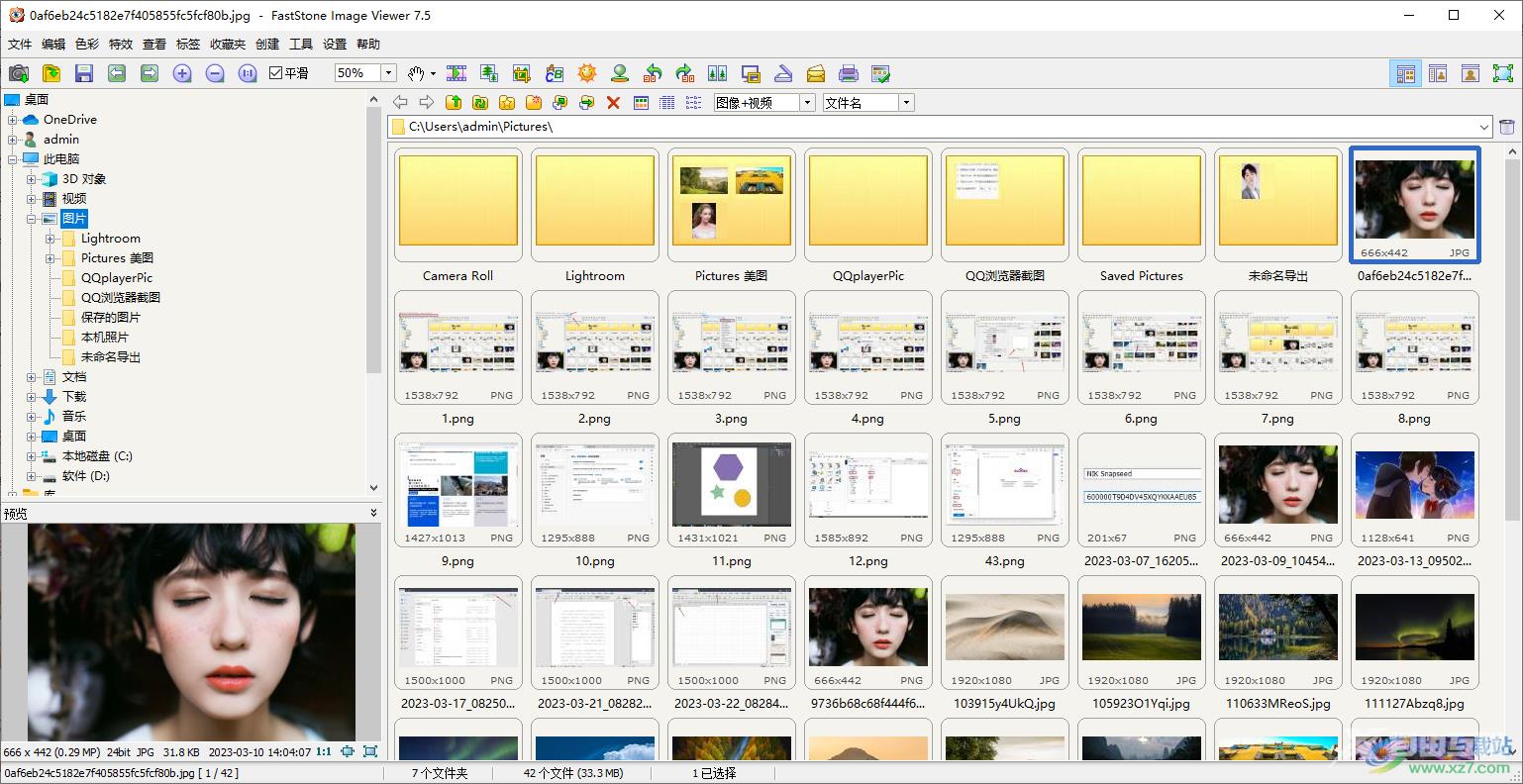Click the camera acquire images icon
The image size is (1523, 784).
coord(18,73)
